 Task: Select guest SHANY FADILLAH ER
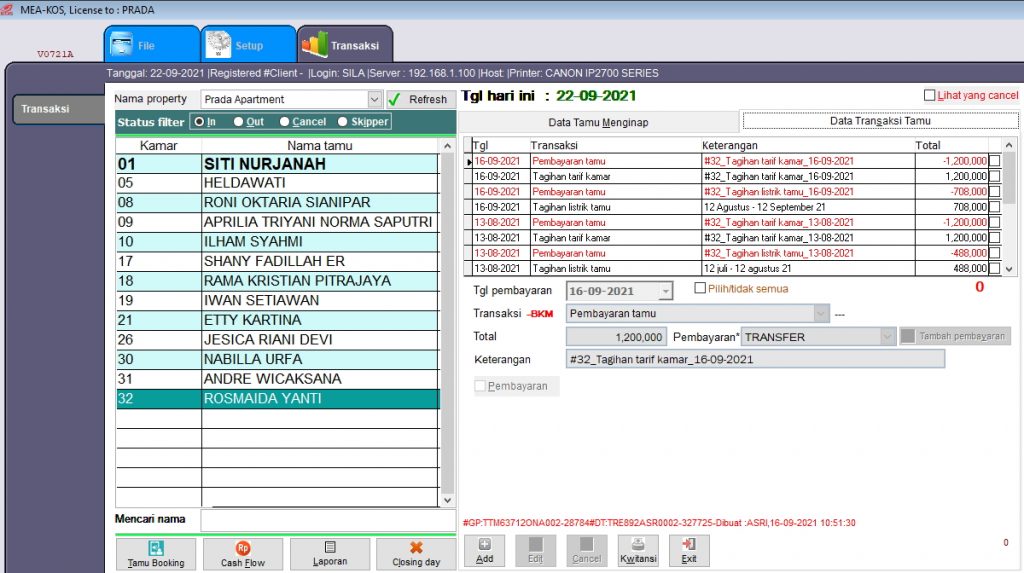tap(278, 261)
